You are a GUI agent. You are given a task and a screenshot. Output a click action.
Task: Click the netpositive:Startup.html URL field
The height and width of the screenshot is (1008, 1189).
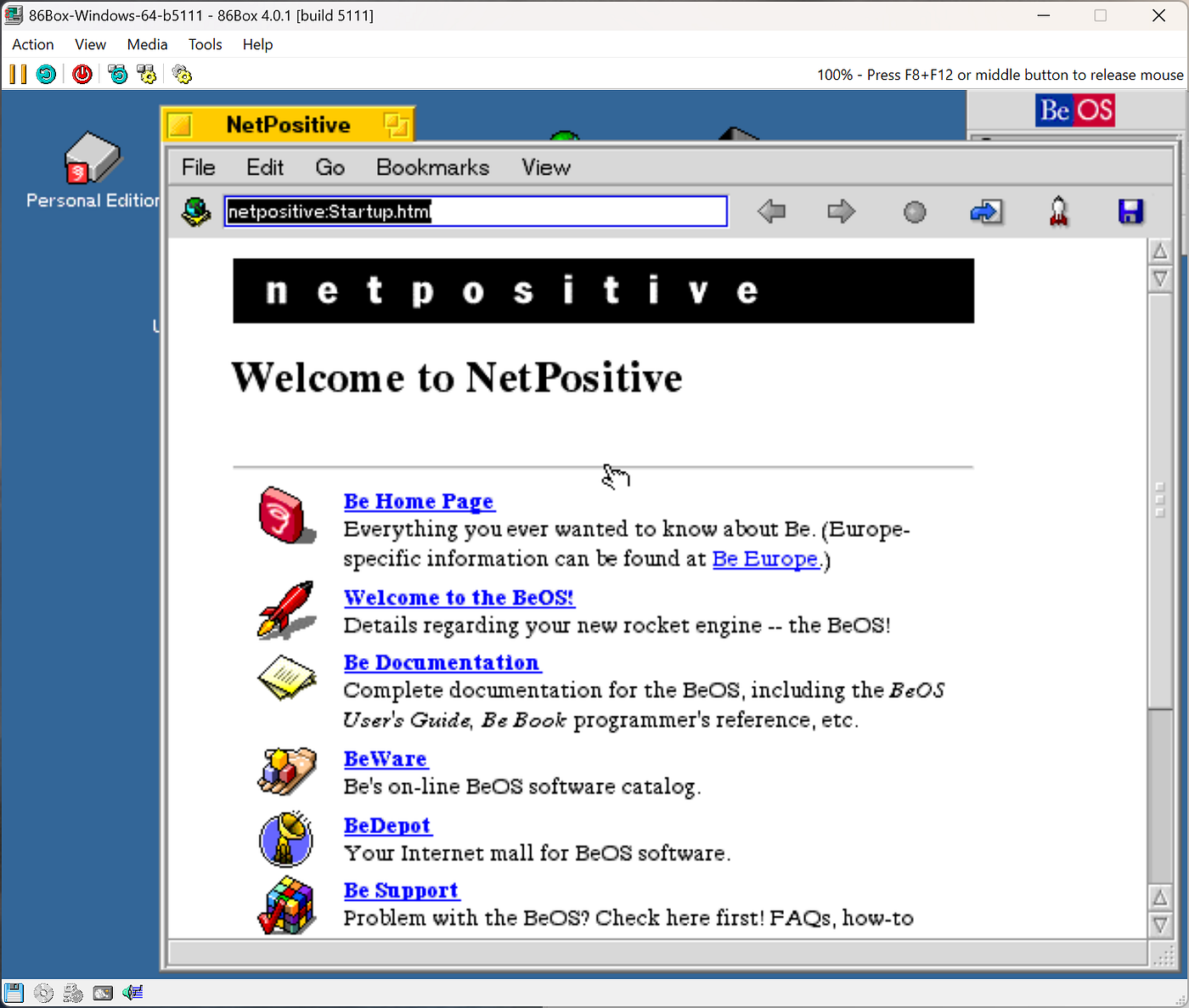(x=476, y=211)
